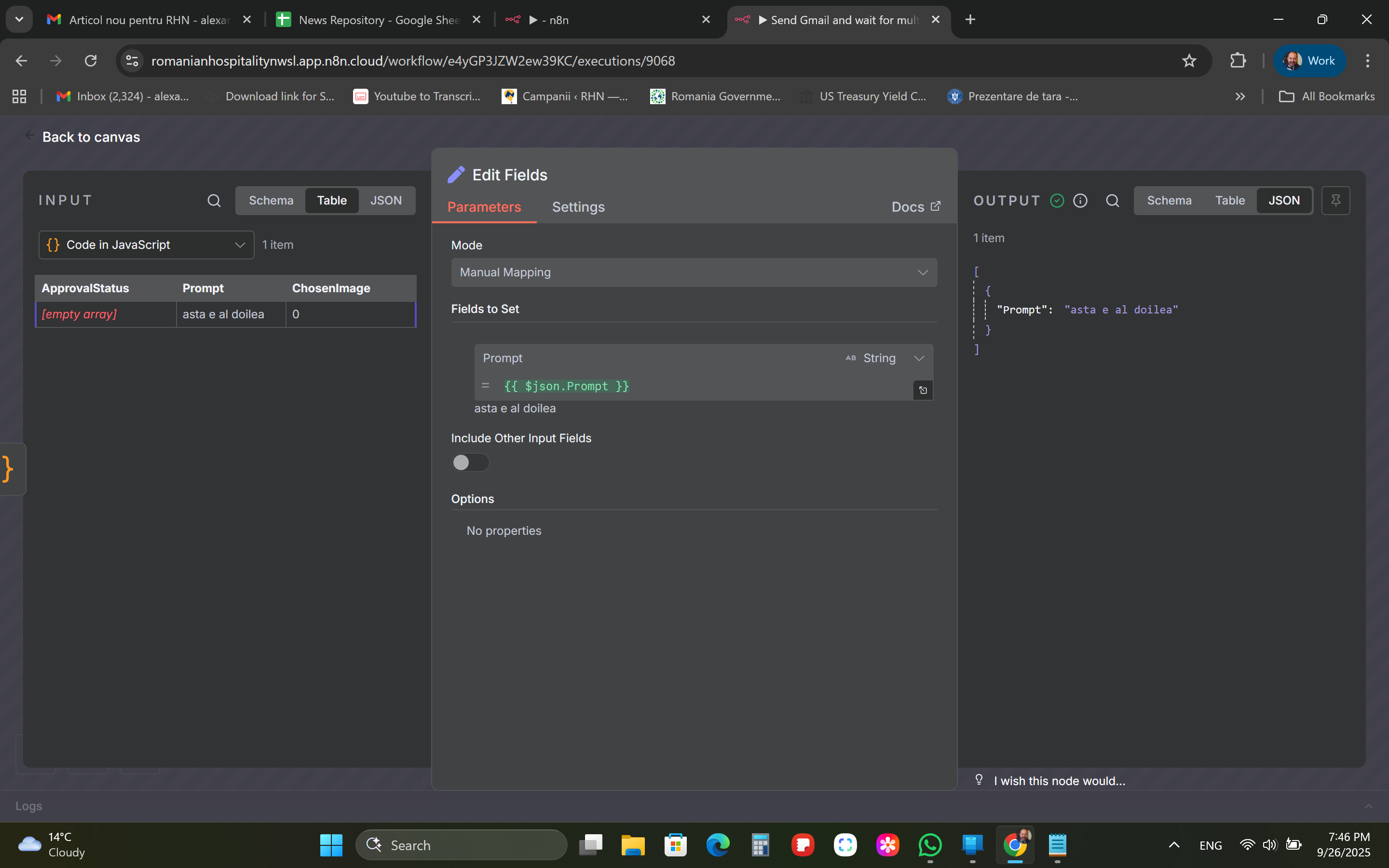Switch to News Repository Google Sheets tab

378,20
